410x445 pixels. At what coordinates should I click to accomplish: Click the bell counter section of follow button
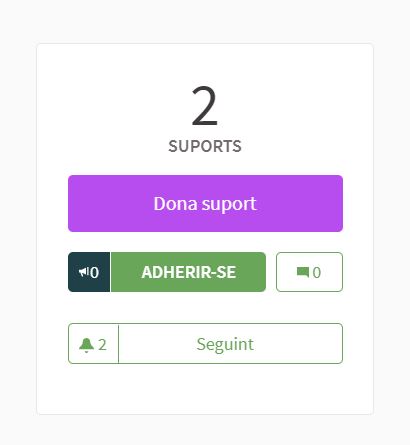[93, 343]
